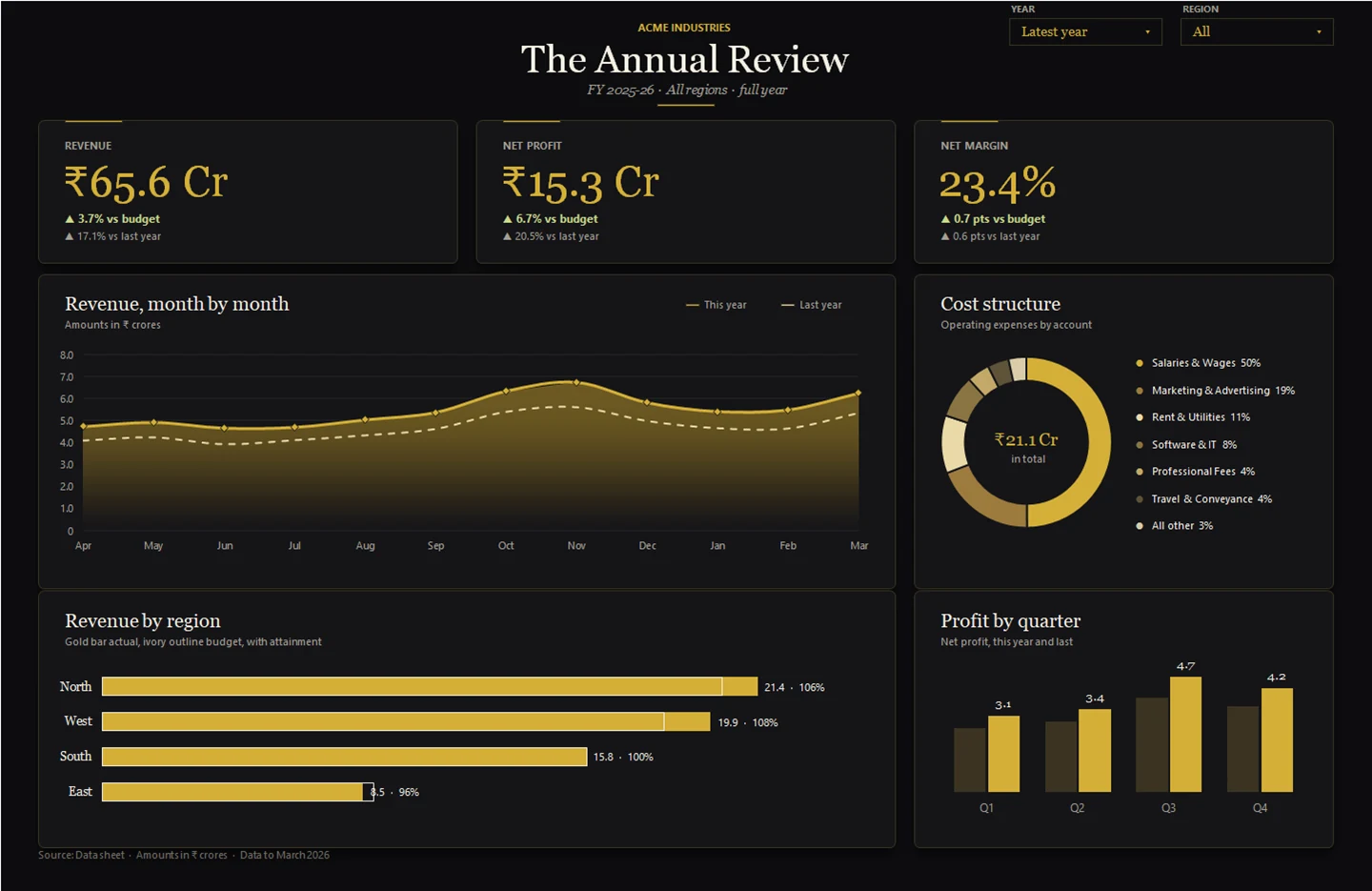Click the 'Revenue, month by month' heading
Screen dimensions: 1372x891
click(176, 304)
